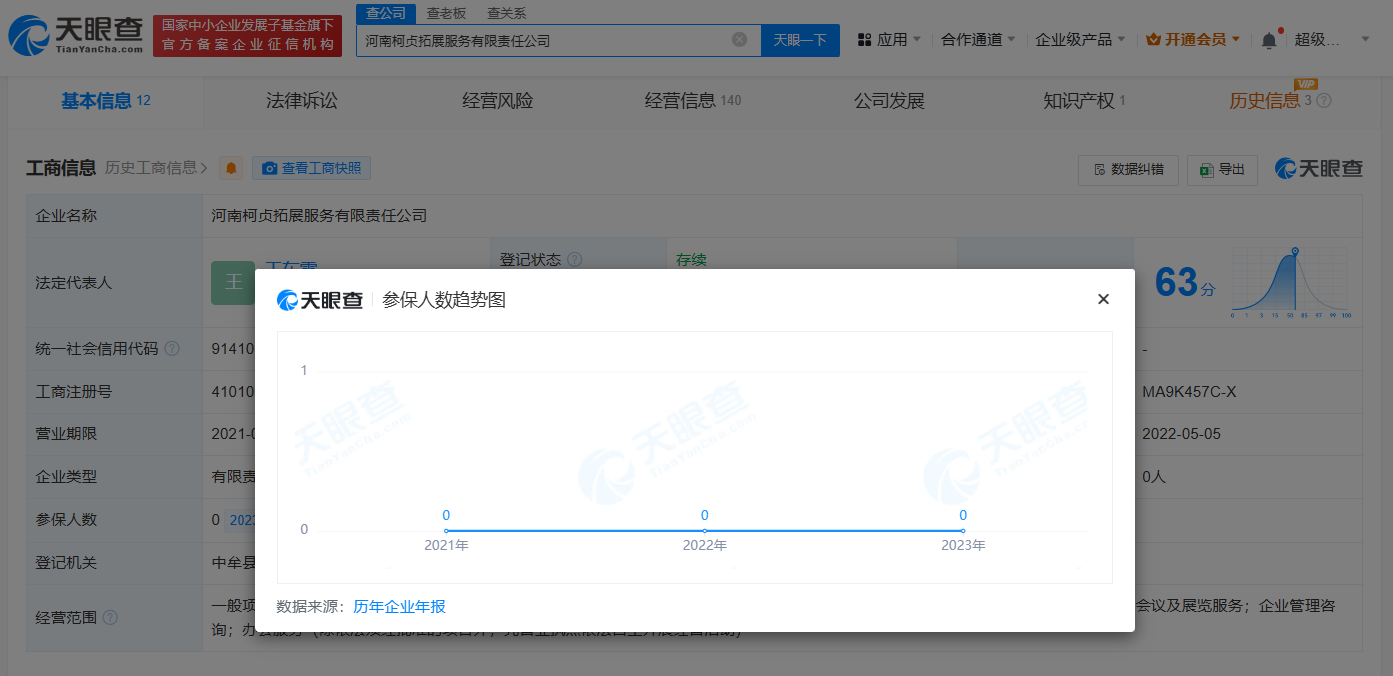1393x676 pixels.
Task: Click 查看工商快照 button
Action: 311,168
